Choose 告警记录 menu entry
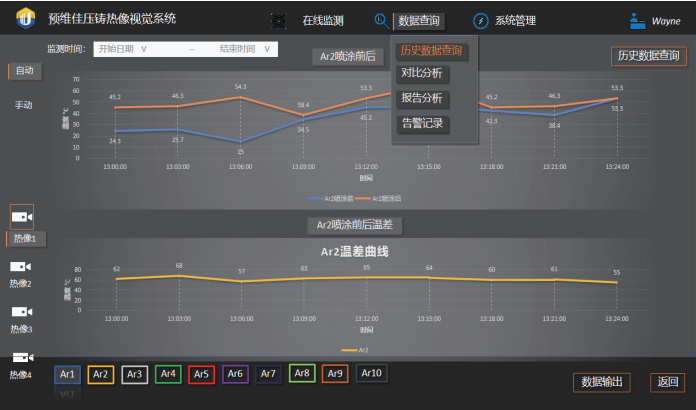The height and width of the screenshot is (410, 696). (x=422, y=123)
